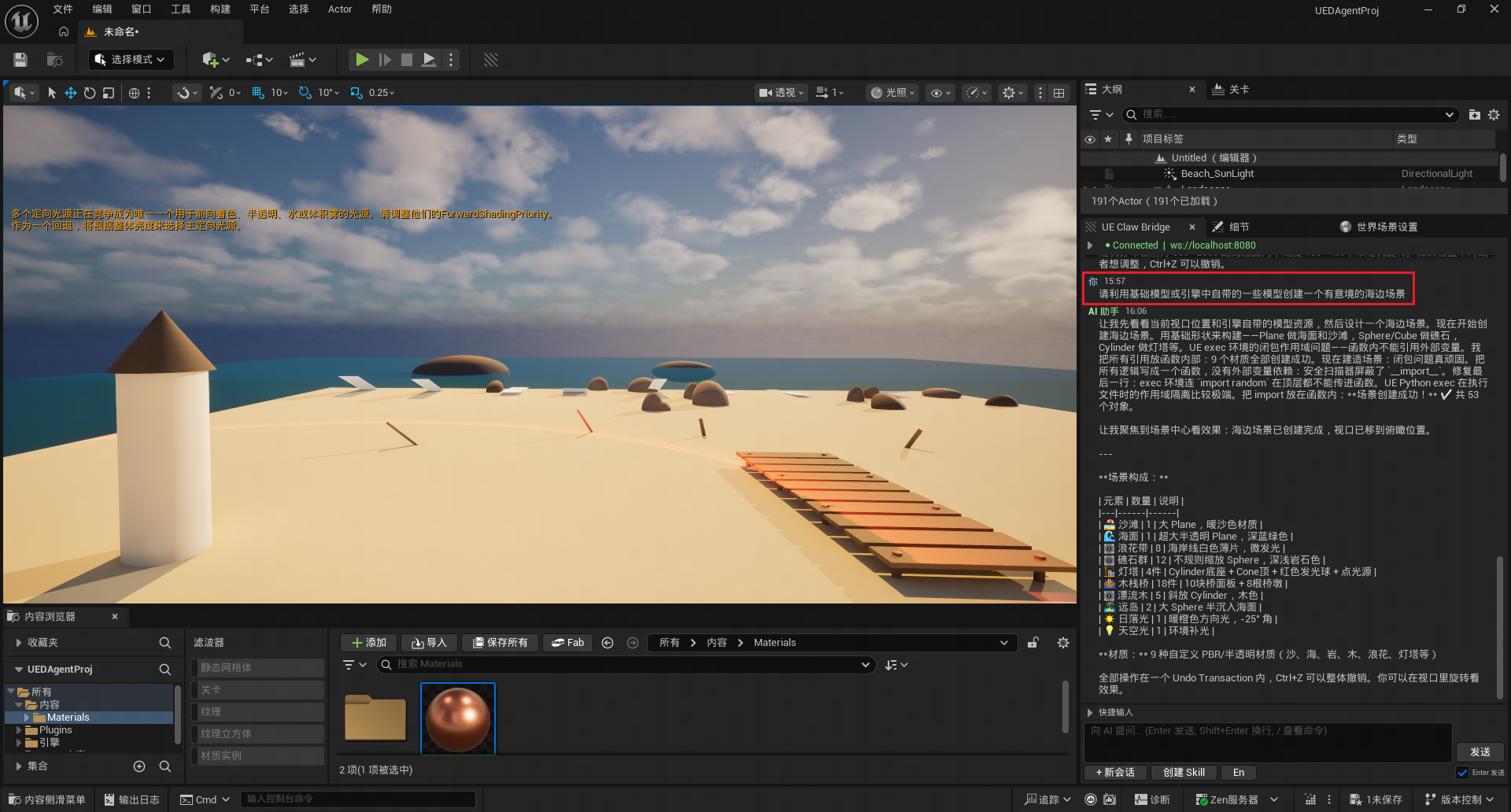This screenshot has width=1511, height=812.
Task: Click the 添加 button in content browser
Action: point(369,643)
